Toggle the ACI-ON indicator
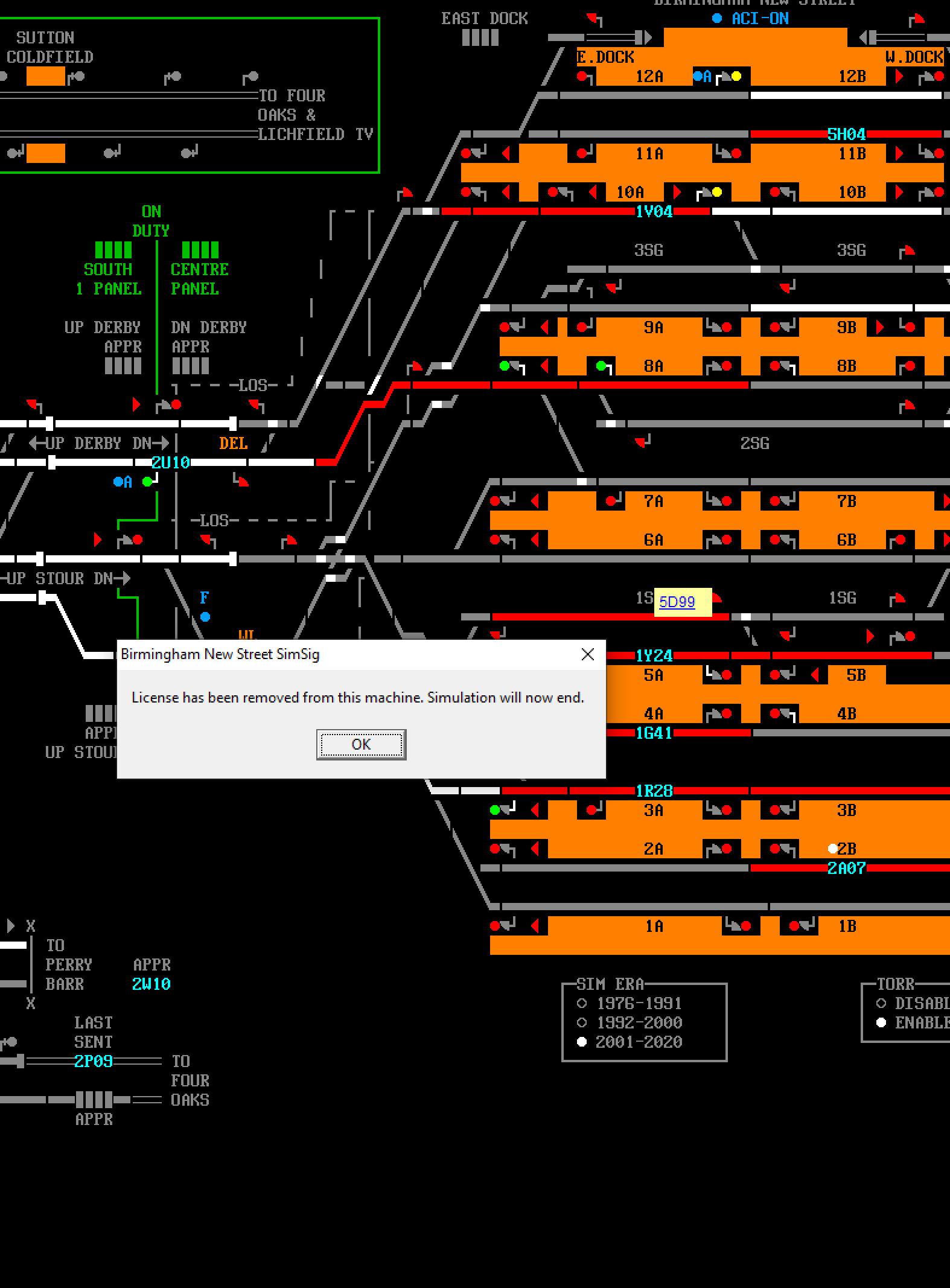This screenshot has width=950, height=1288. pos(716,18)
